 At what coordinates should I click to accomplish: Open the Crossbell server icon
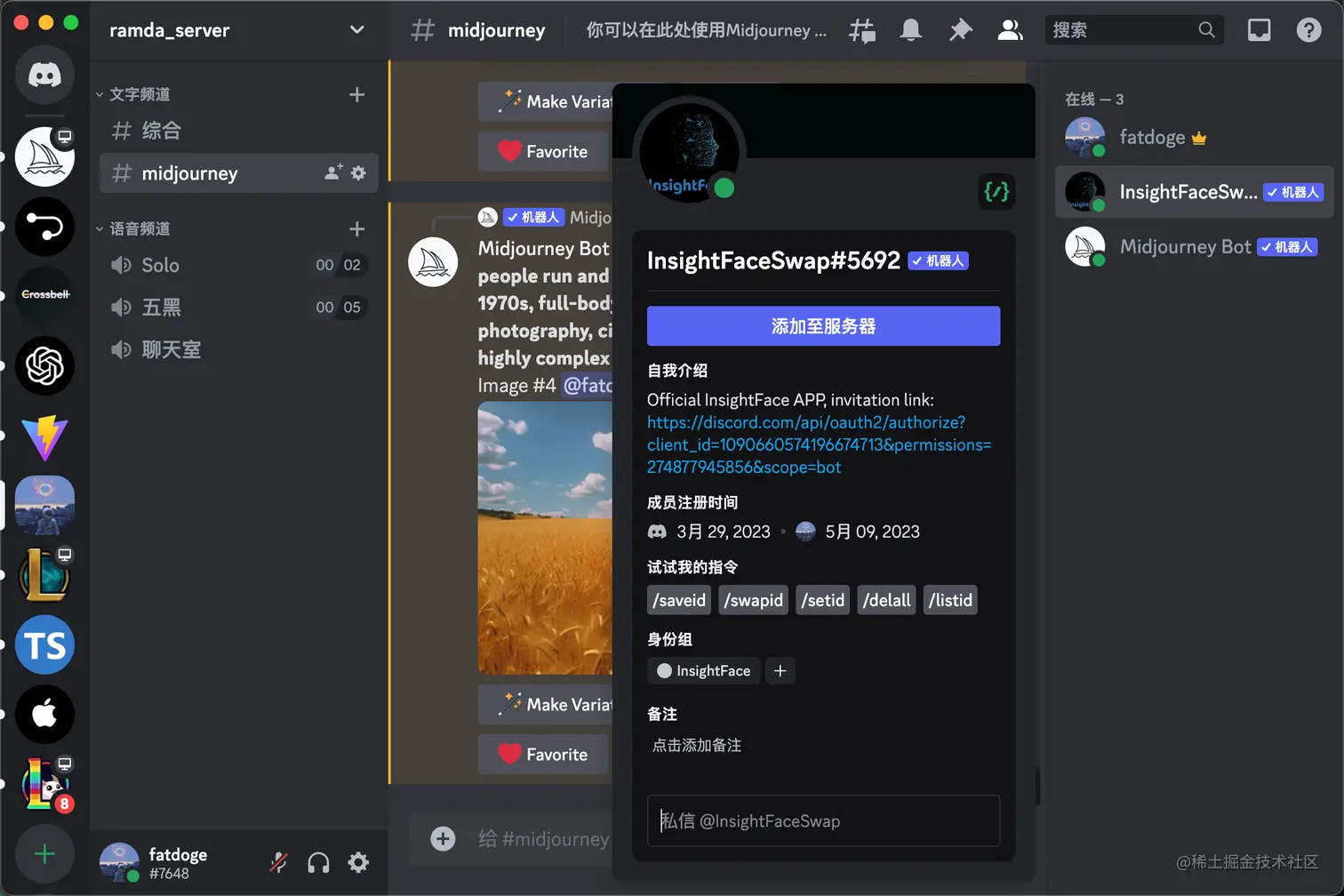[x=44, y=295]
